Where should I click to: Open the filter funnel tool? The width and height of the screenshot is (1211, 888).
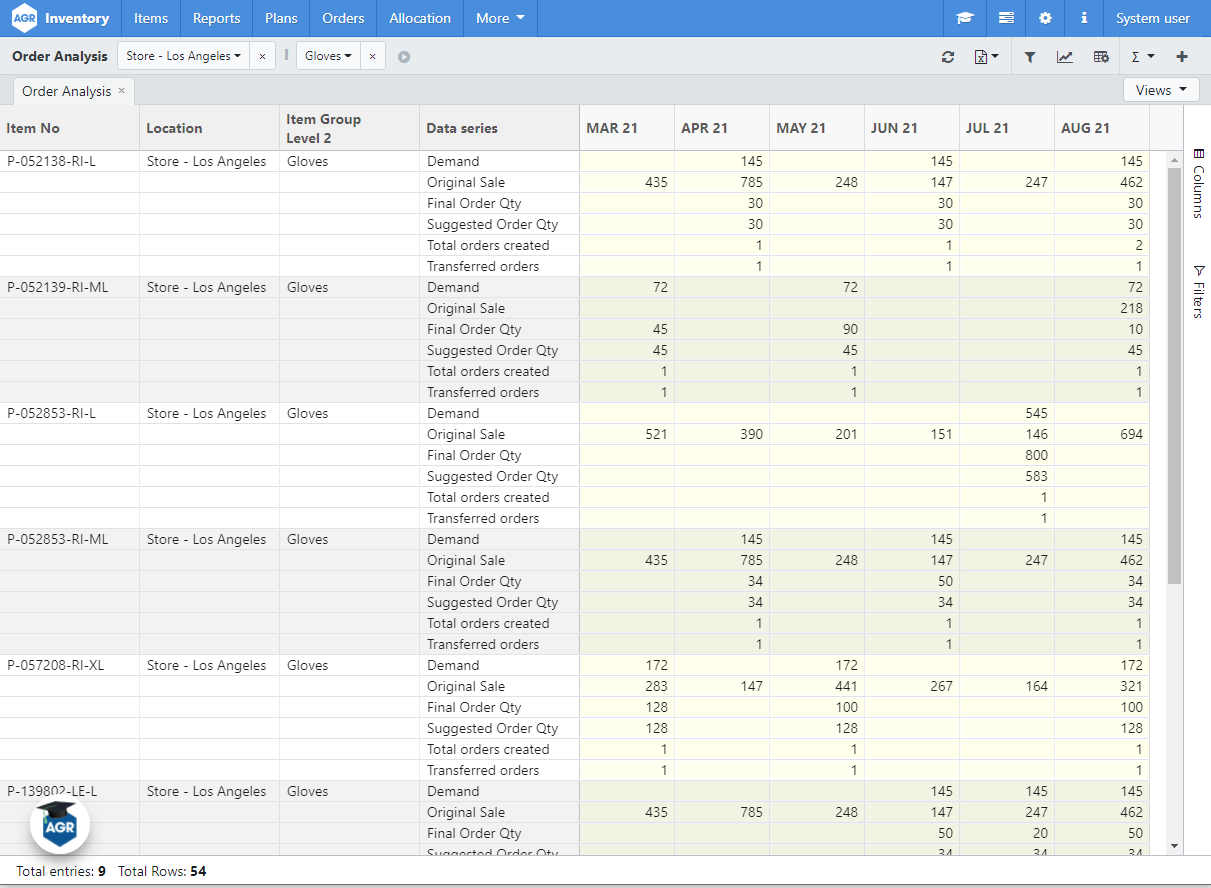point(1029,57)
